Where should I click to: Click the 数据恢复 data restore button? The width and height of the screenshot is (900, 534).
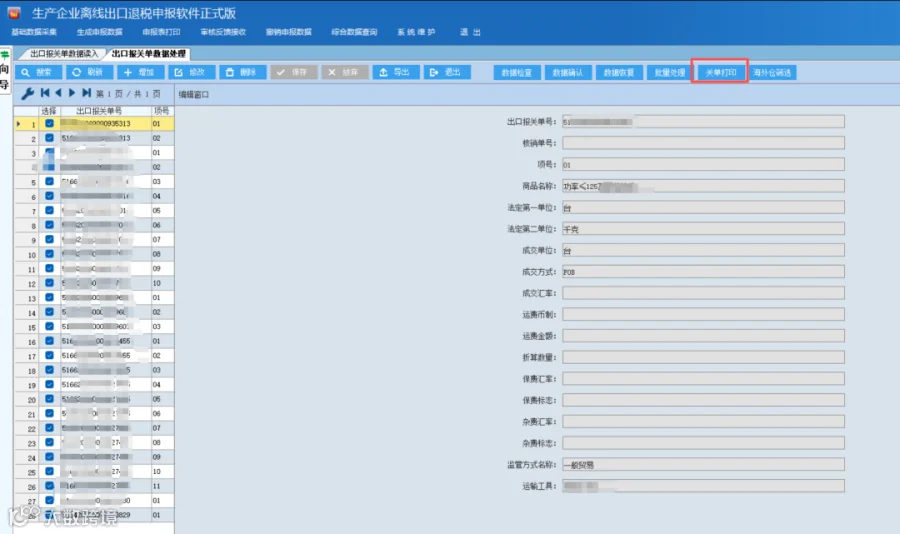click(x=619, y=73)
